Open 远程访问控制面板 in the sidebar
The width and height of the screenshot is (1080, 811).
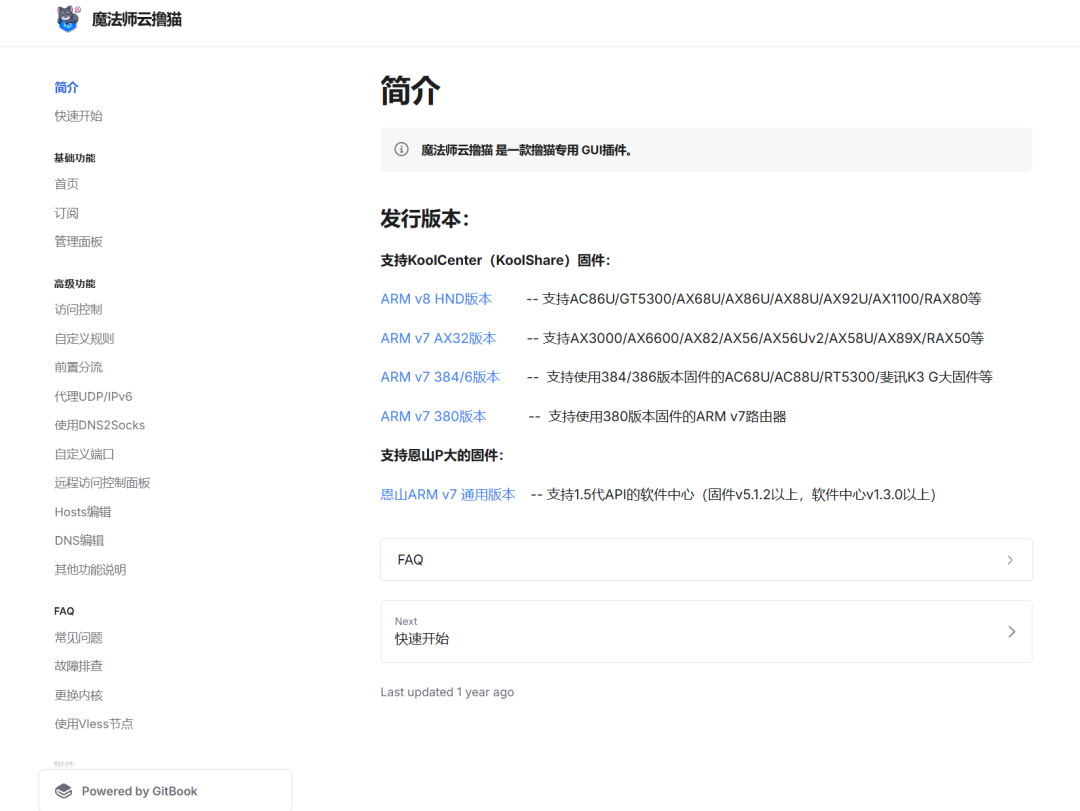pos(102,483)
